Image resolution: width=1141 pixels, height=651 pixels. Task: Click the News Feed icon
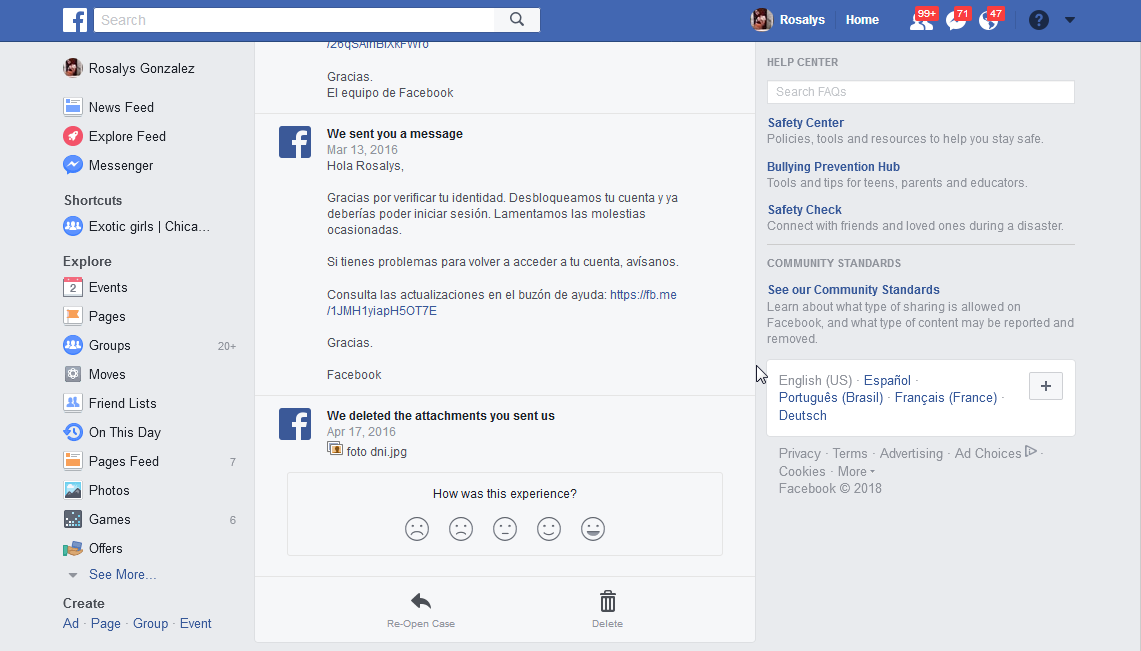[73, 107]
